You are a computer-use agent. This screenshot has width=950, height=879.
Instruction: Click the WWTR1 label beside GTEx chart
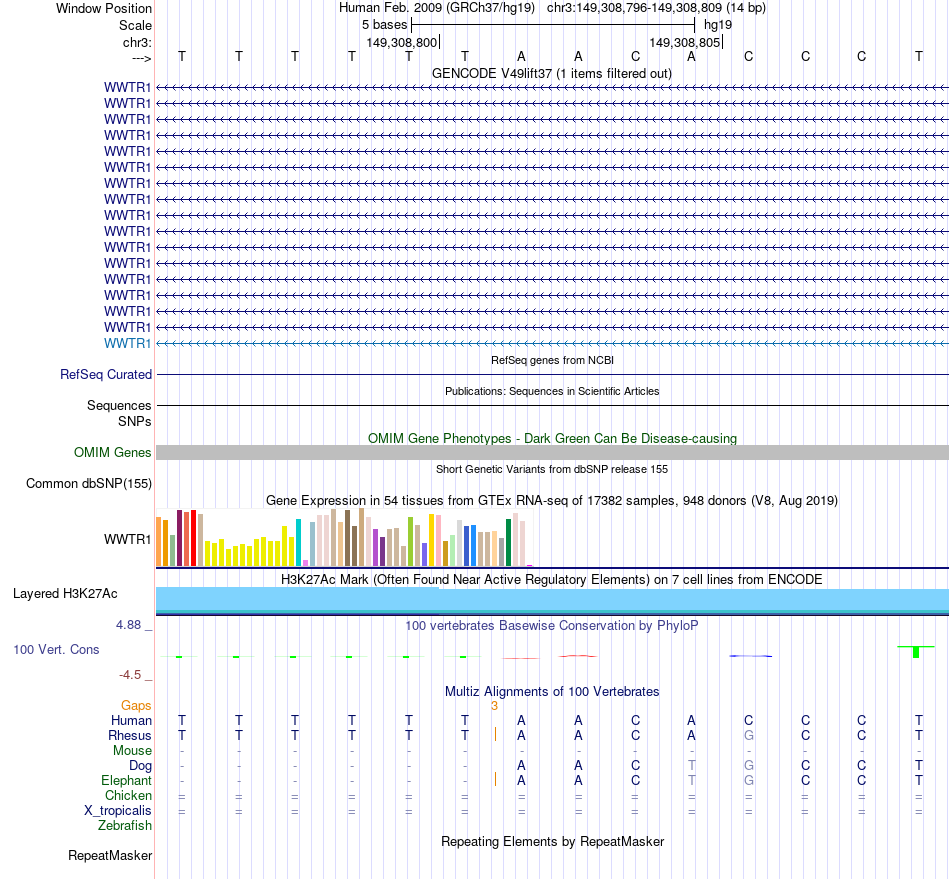tap(127, 539)
